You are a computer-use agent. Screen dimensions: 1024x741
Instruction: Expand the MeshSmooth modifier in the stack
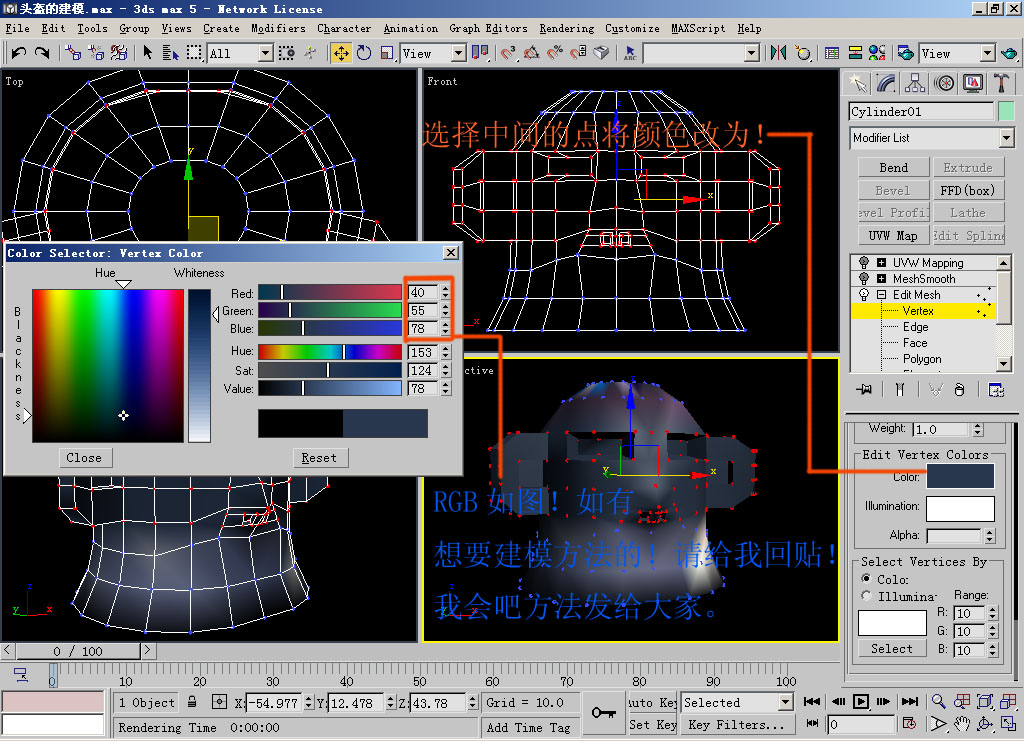click(882, 279)
